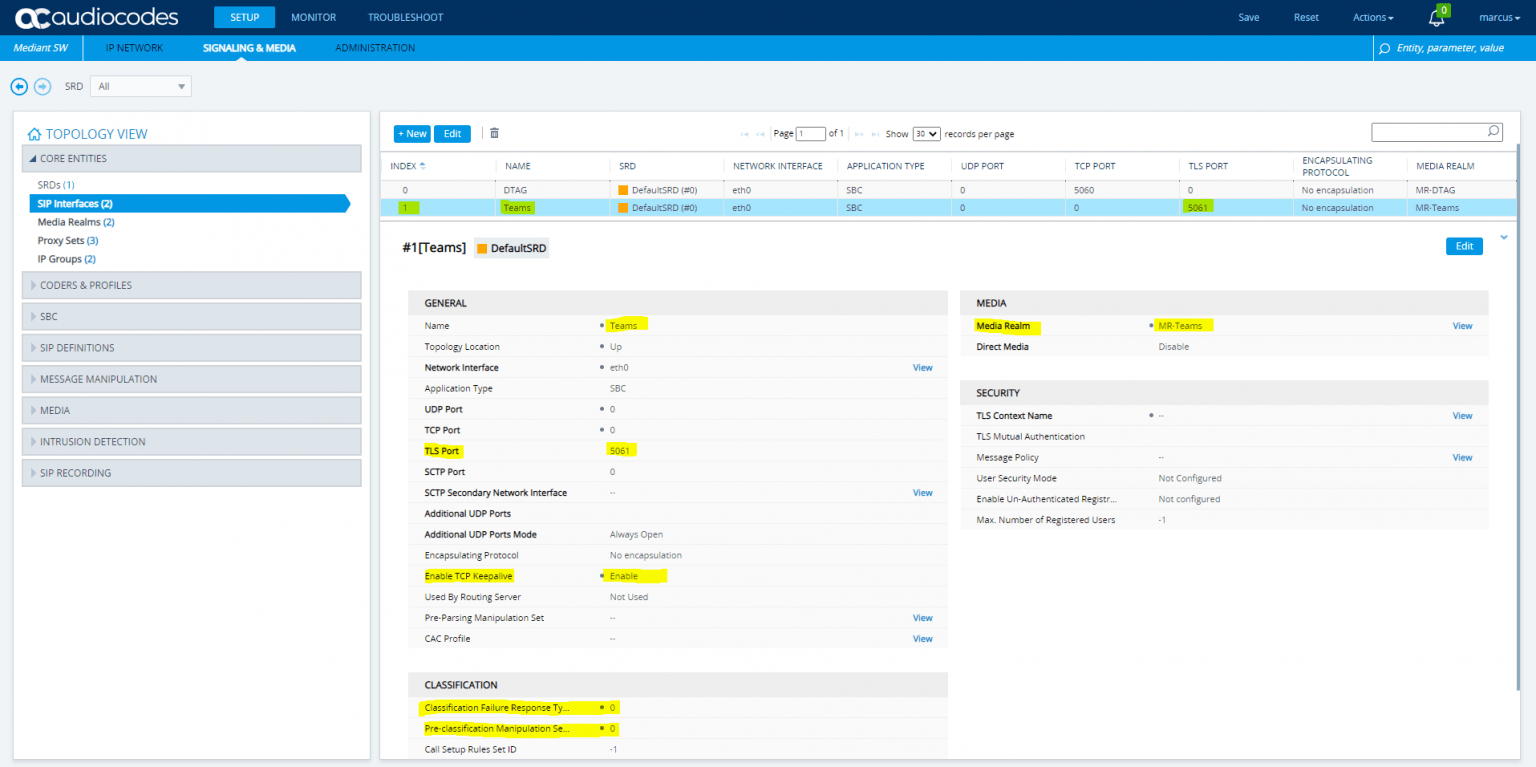1536x767 pixels.
Task: Expand the Coders & Profiles section
Action: click(192, 285)
